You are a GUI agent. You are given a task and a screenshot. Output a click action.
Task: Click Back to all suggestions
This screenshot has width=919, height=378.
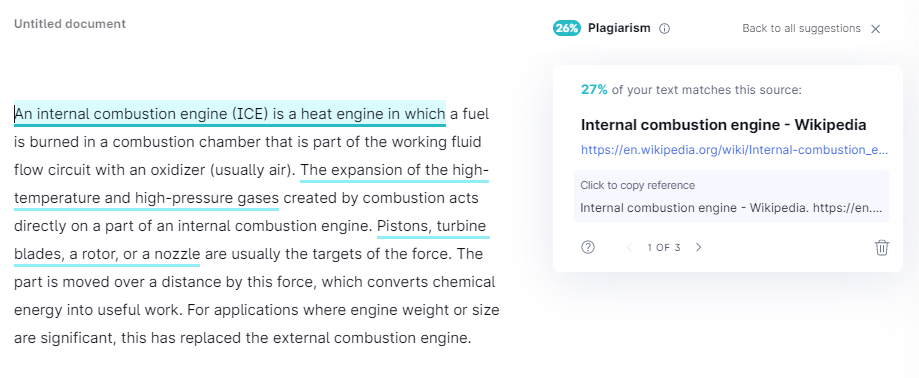[801, 28]
